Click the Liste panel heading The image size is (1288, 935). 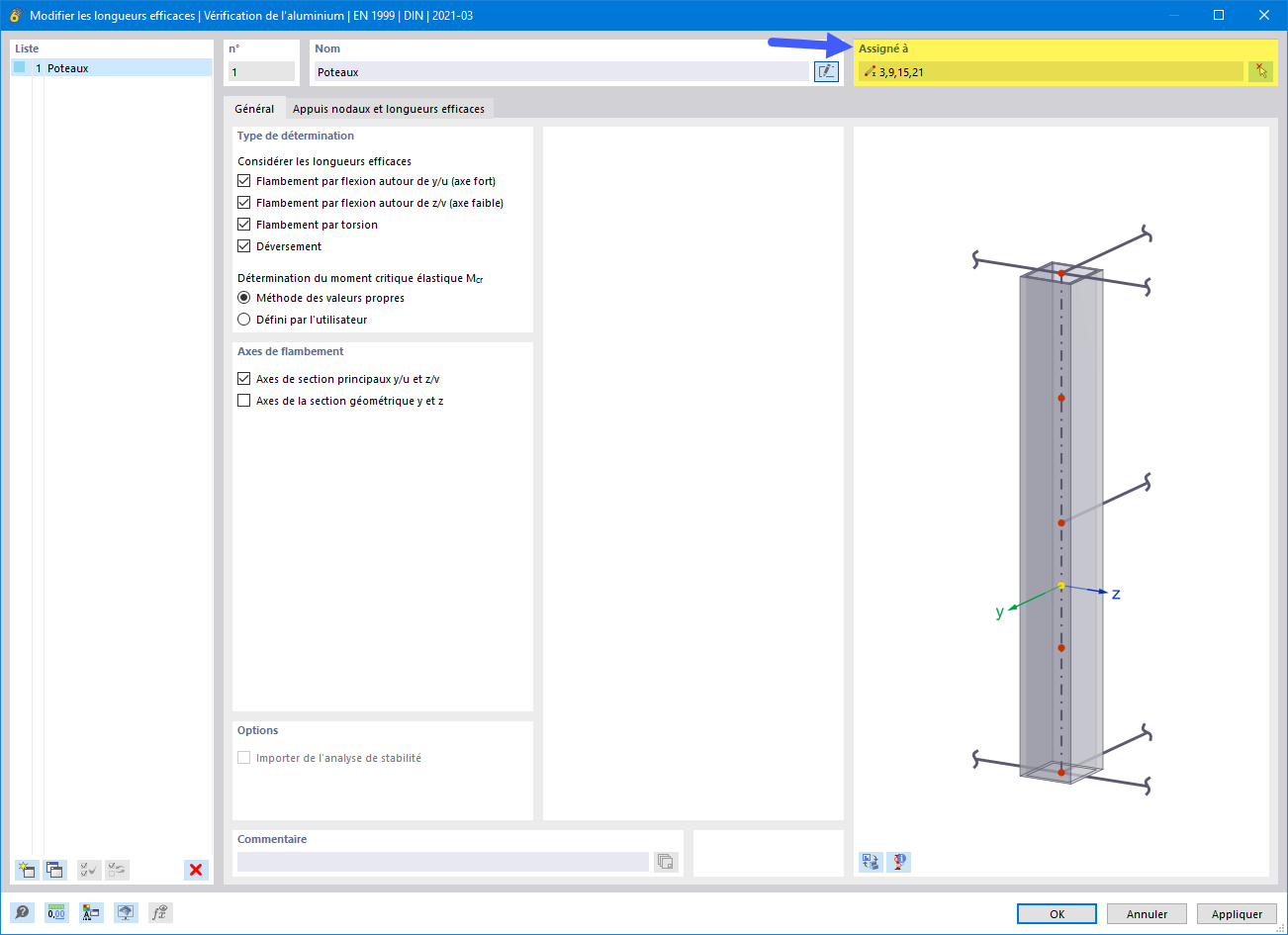pyautogui.click(x=27, y=48)
